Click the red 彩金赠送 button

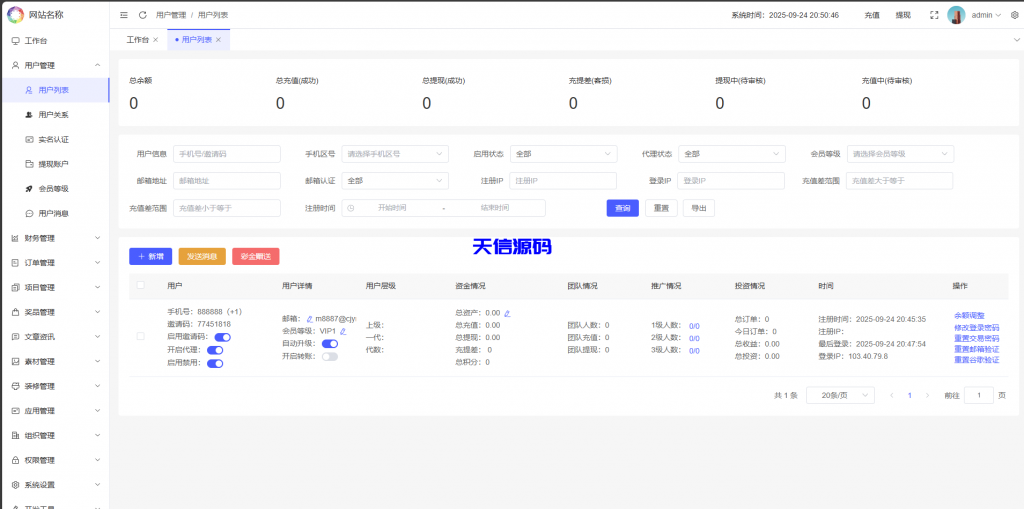[256, 257]
